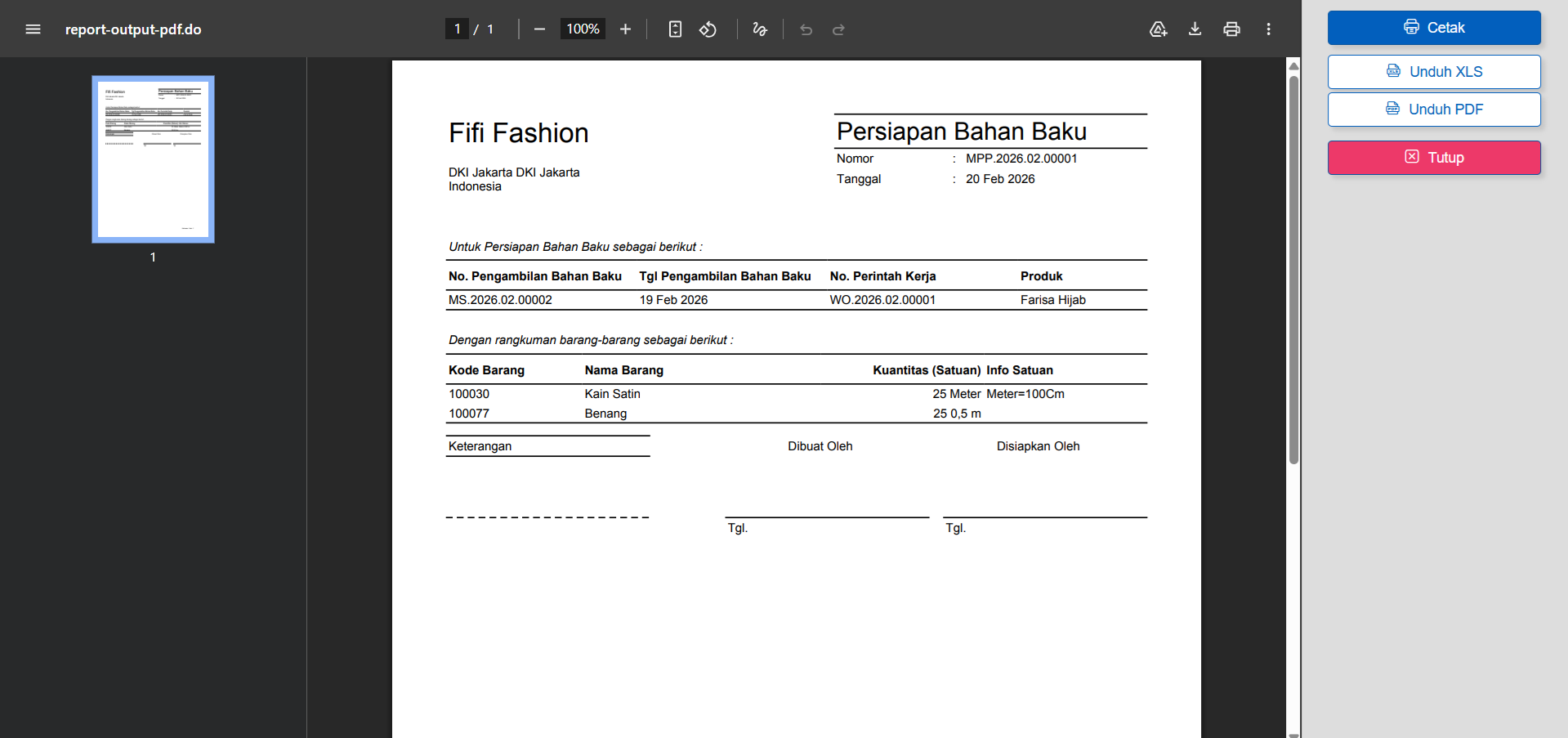Zoom in on the document
The width and height of the screenshot is (1568, 738).
(x=625, y=29)
